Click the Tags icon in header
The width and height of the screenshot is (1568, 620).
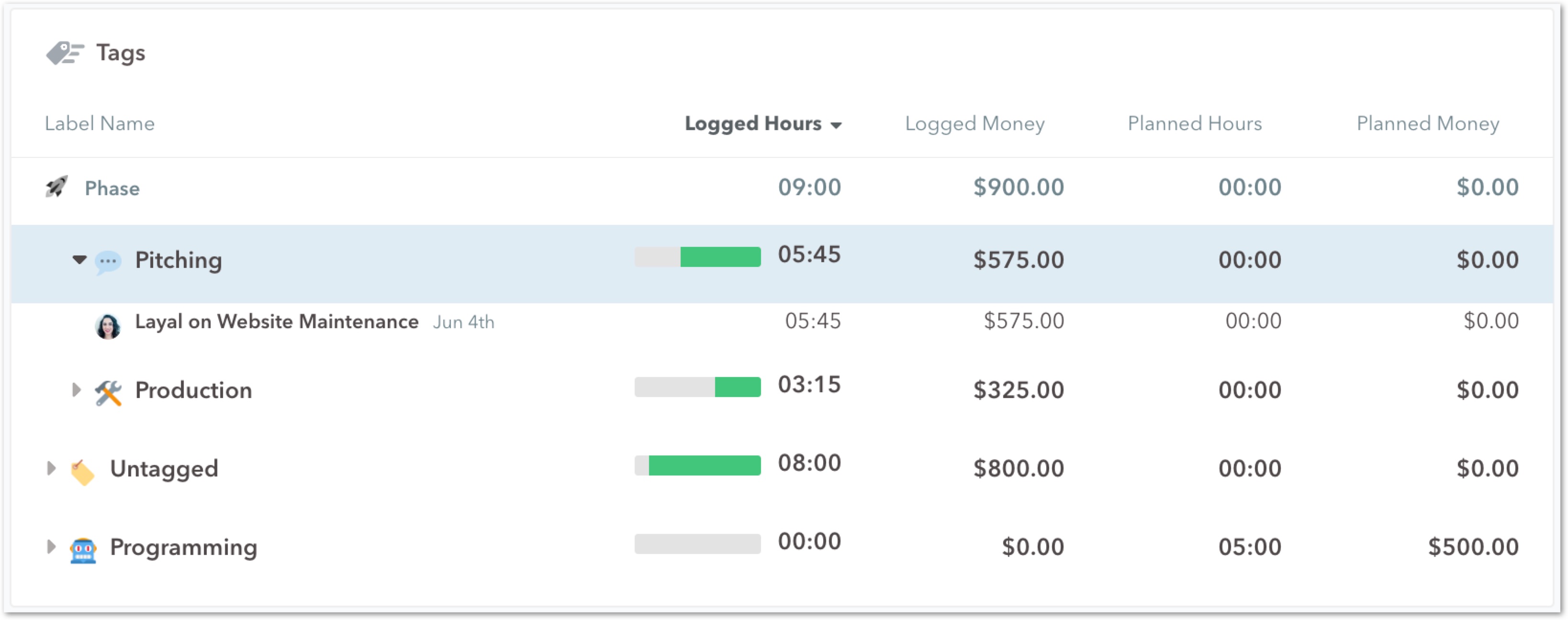[x=65, y=53]
